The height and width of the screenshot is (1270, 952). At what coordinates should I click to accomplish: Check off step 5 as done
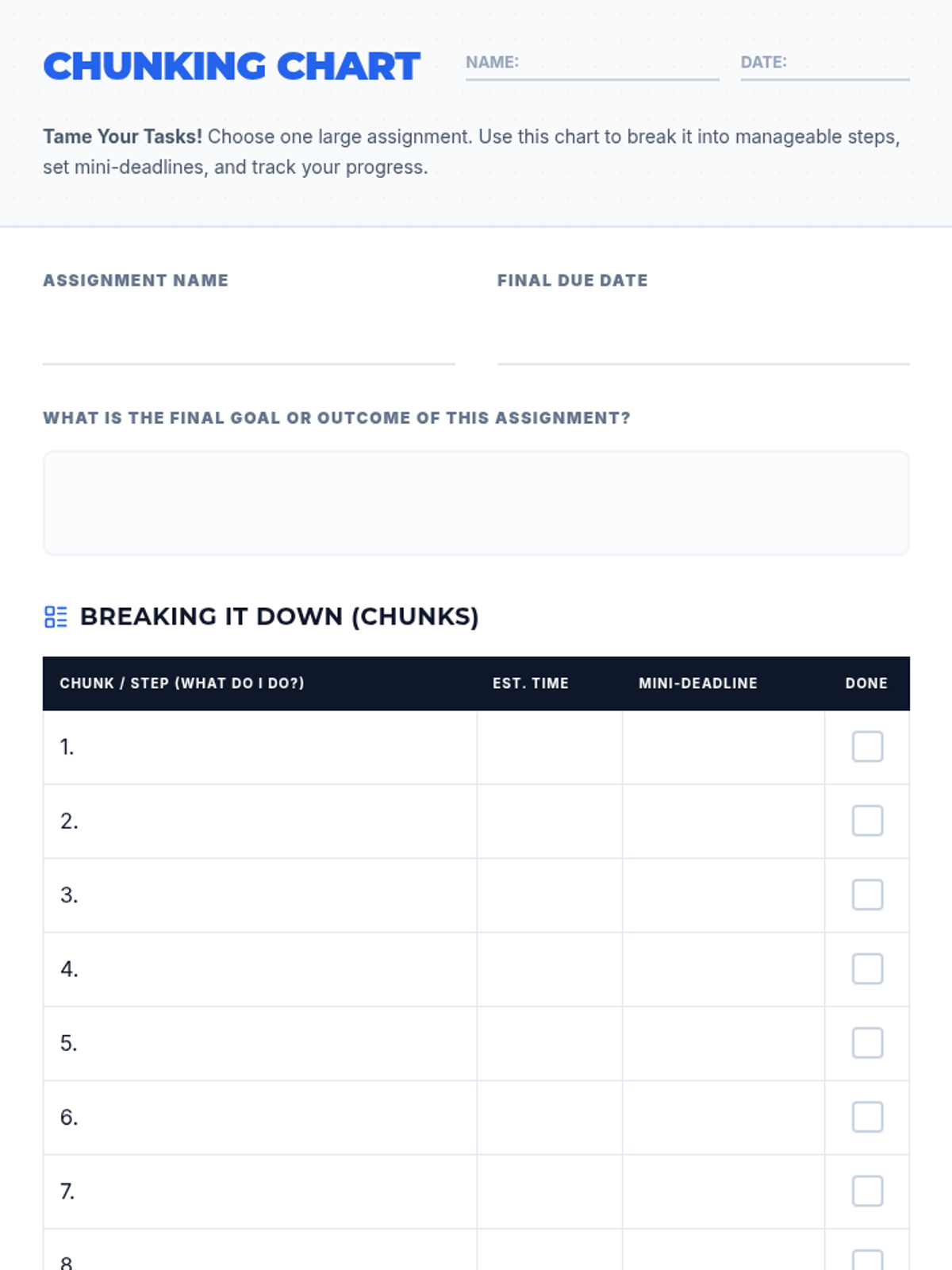(867, 1043)
